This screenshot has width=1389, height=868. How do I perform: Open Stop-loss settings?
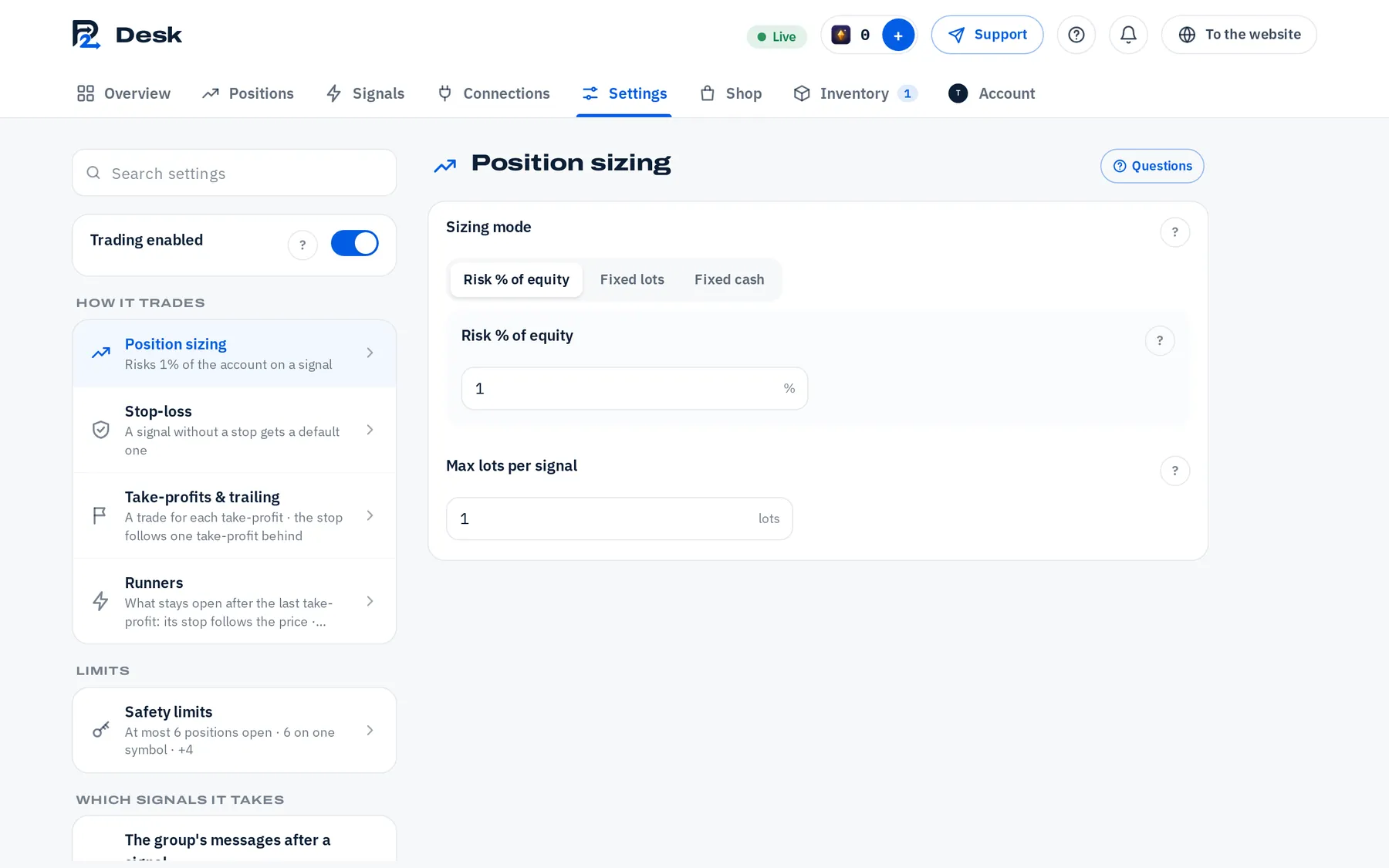click(x=235, y=430)
